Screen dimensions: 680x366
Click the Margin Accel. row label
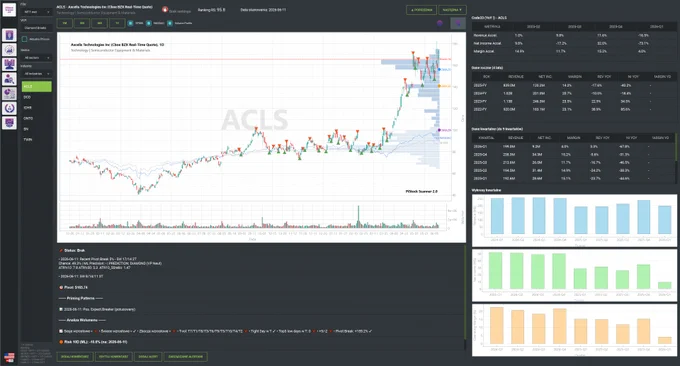[x=484, y=51]
